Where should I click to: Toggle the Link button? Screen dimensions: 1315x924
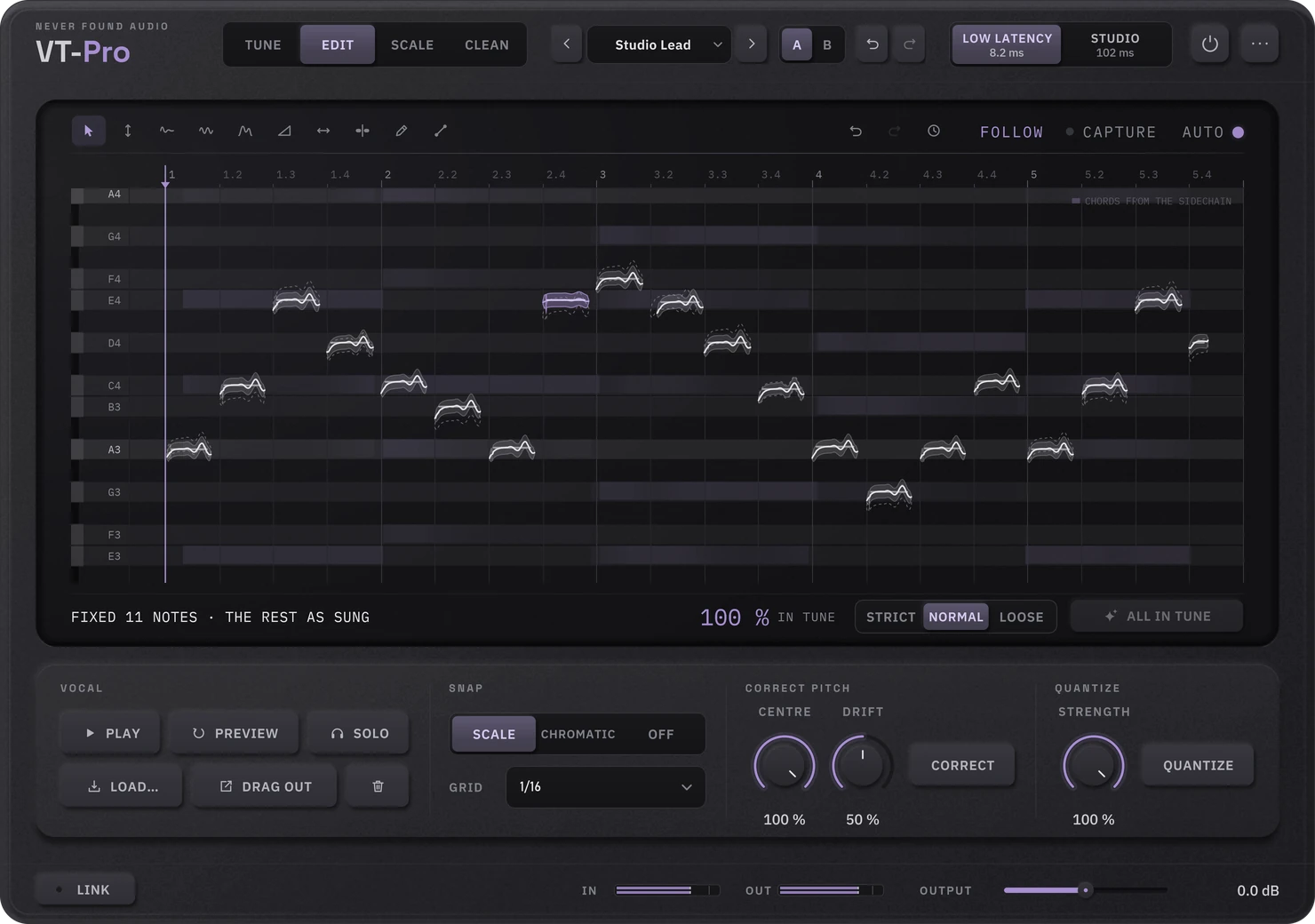pyautogui.click(x=85, y=889)
